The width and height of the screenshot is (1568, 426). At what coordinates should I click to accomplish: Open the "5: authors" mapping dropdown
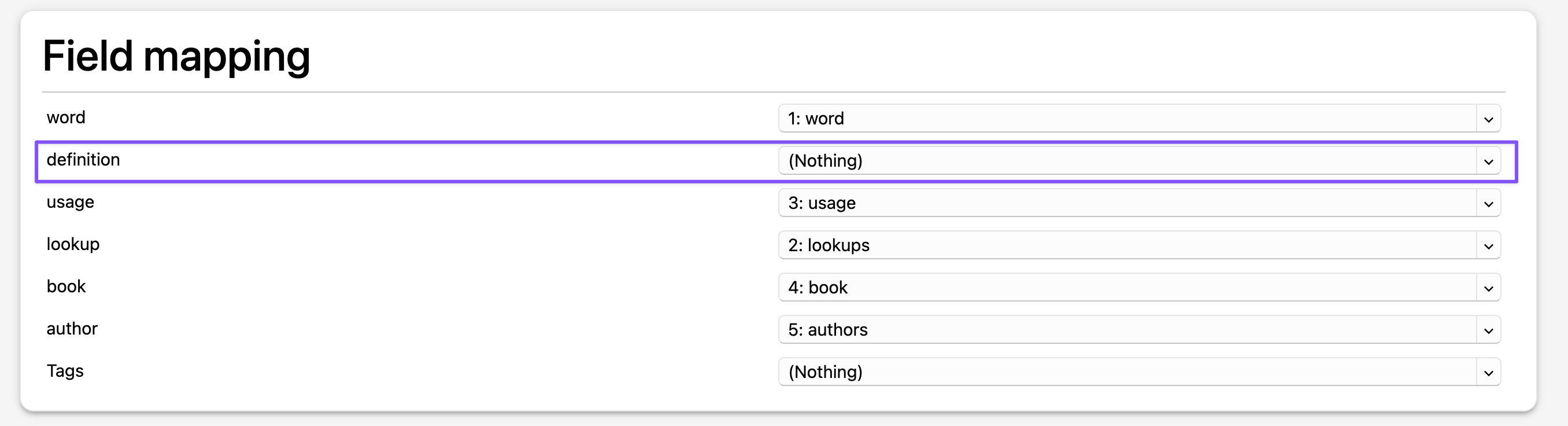1126,330
